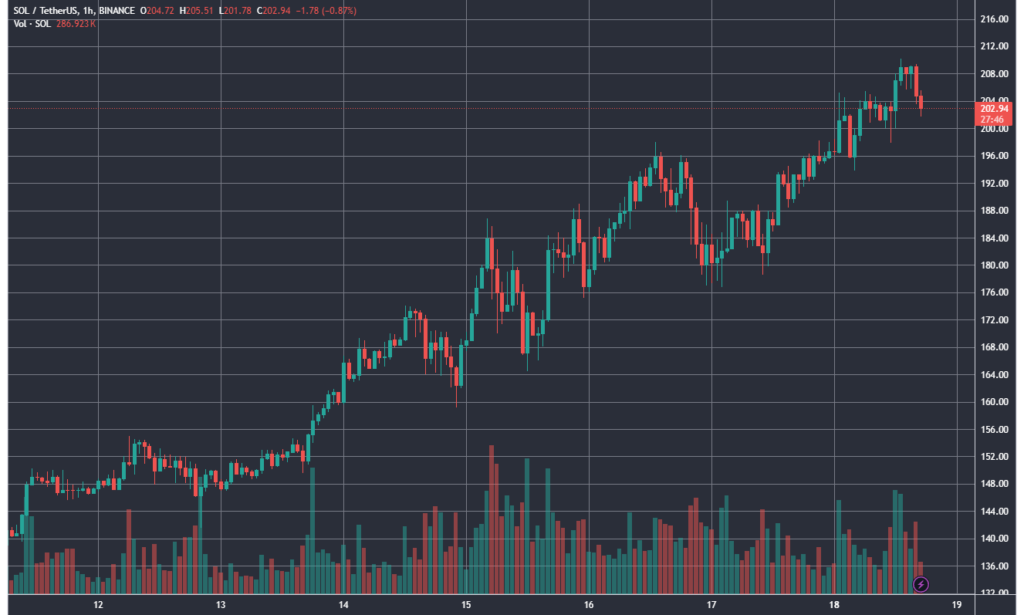The image size is (1024, 615).
Task: Click date 19 on the time axis
Action: pyautogui.click(x=957, y=606)
